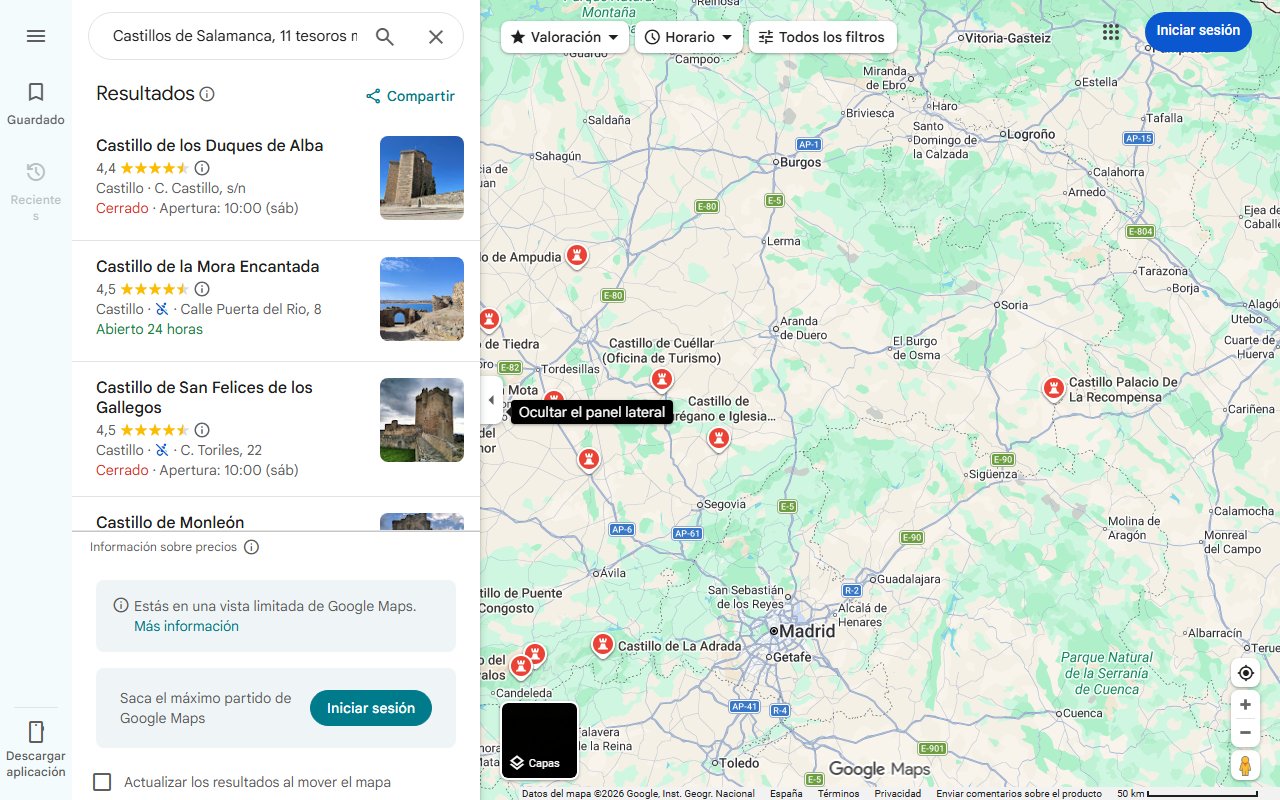Click the blue Iniciar sesión button
This screenshot has height=800, width=1280.
[1197, 31]
